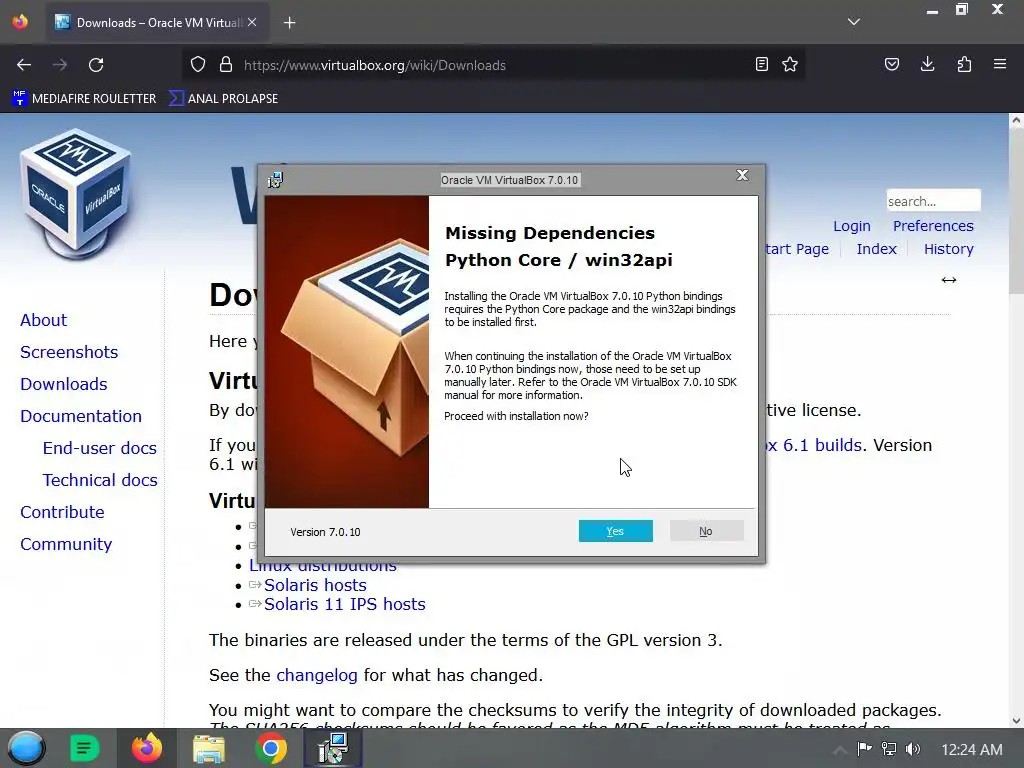Select the Downloads – Oracle VM VirtualBox tab
1024x768 pixels.
tap(155, 22)
